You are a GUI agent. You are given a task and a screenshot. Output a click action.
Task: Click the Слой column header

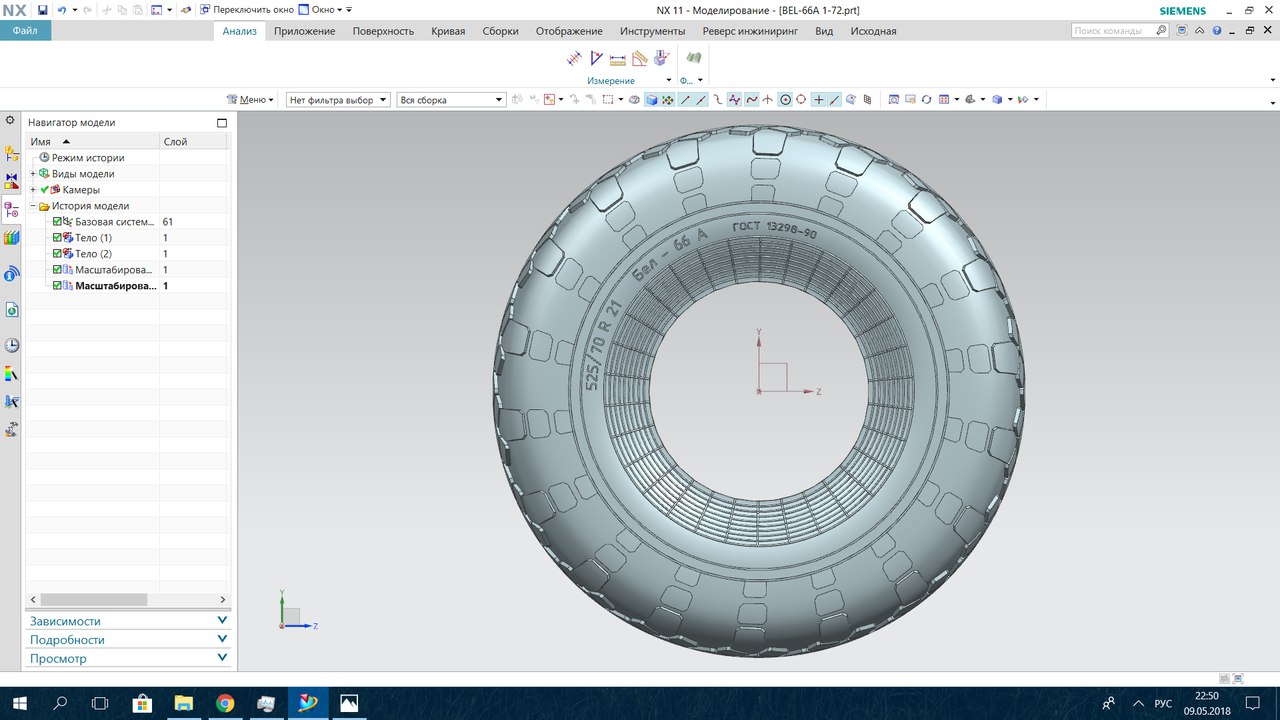[x=194, y=142]
